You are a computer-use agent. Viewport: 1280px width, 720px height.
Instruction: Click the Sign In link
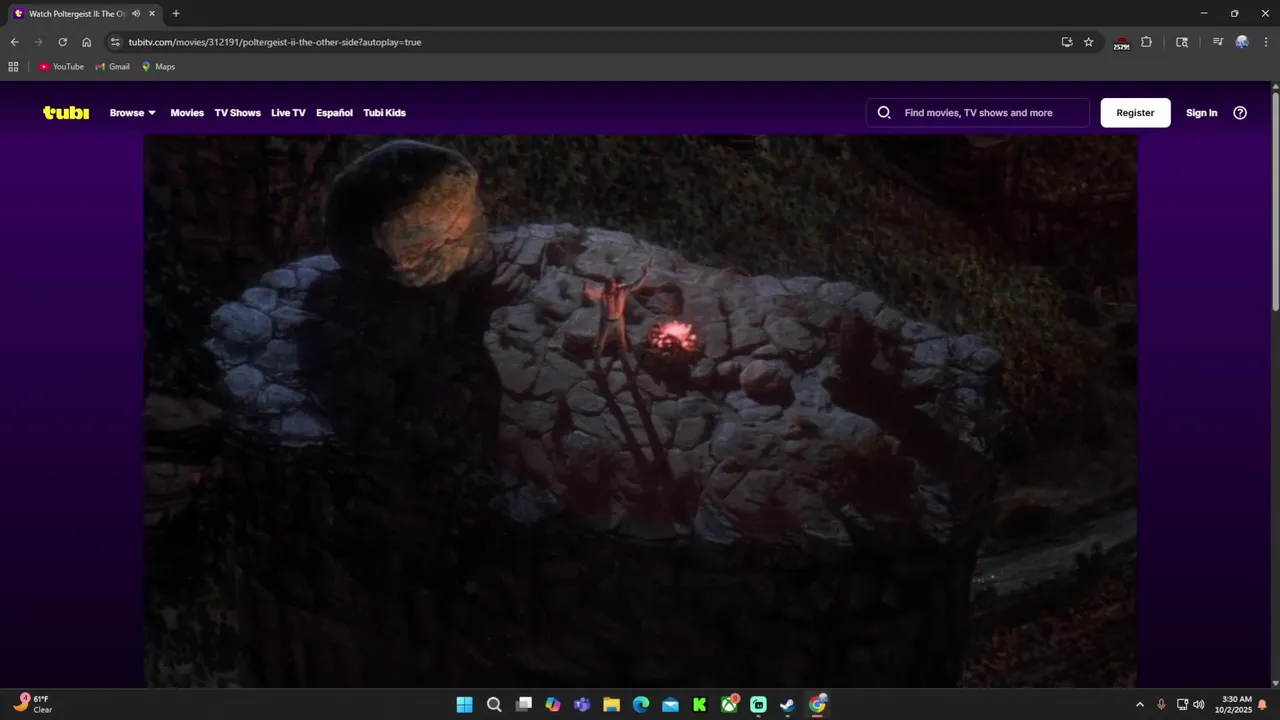pyautogui.click(x=1201, y=113)
